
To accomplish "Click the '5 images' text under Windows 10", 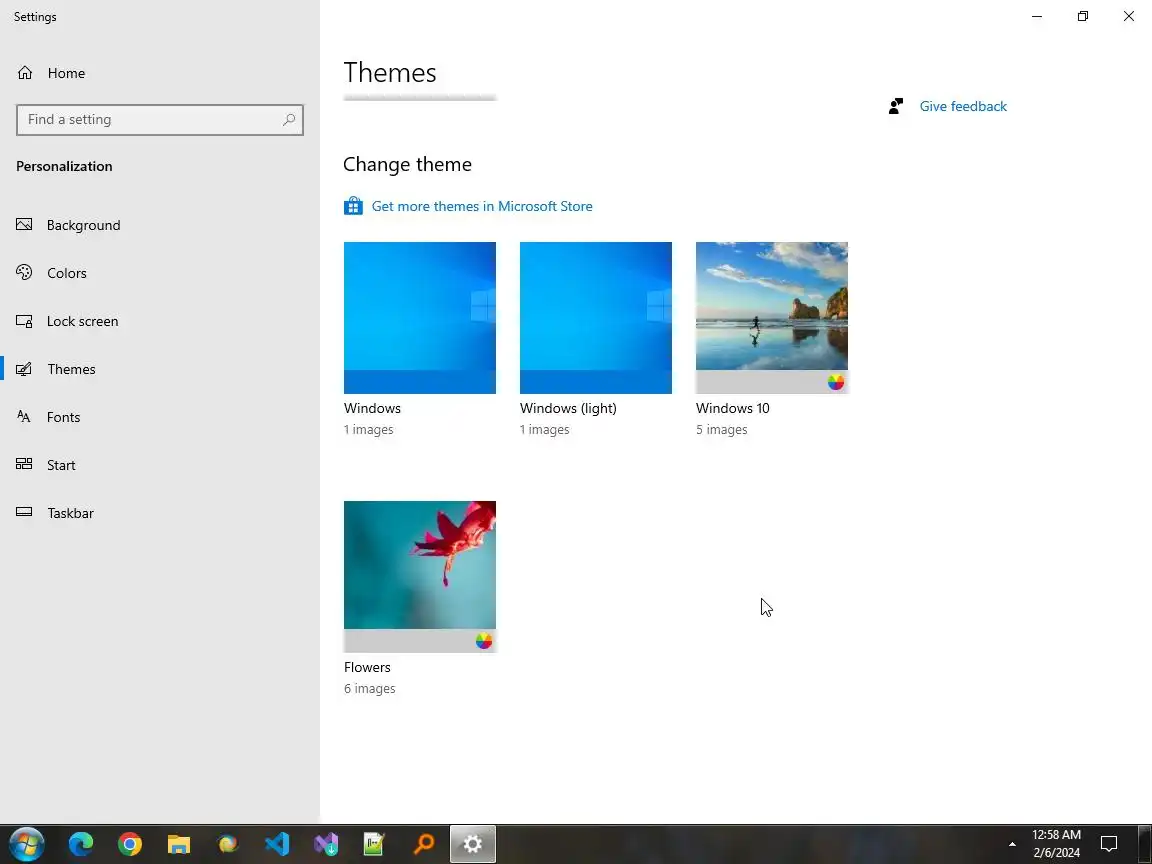I will coord(721,430).
